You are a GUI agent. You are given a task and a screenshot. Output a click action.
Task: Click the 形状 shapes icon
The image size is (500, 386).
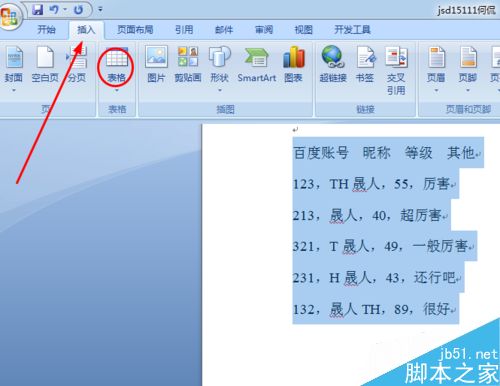(x=219, y=57)
